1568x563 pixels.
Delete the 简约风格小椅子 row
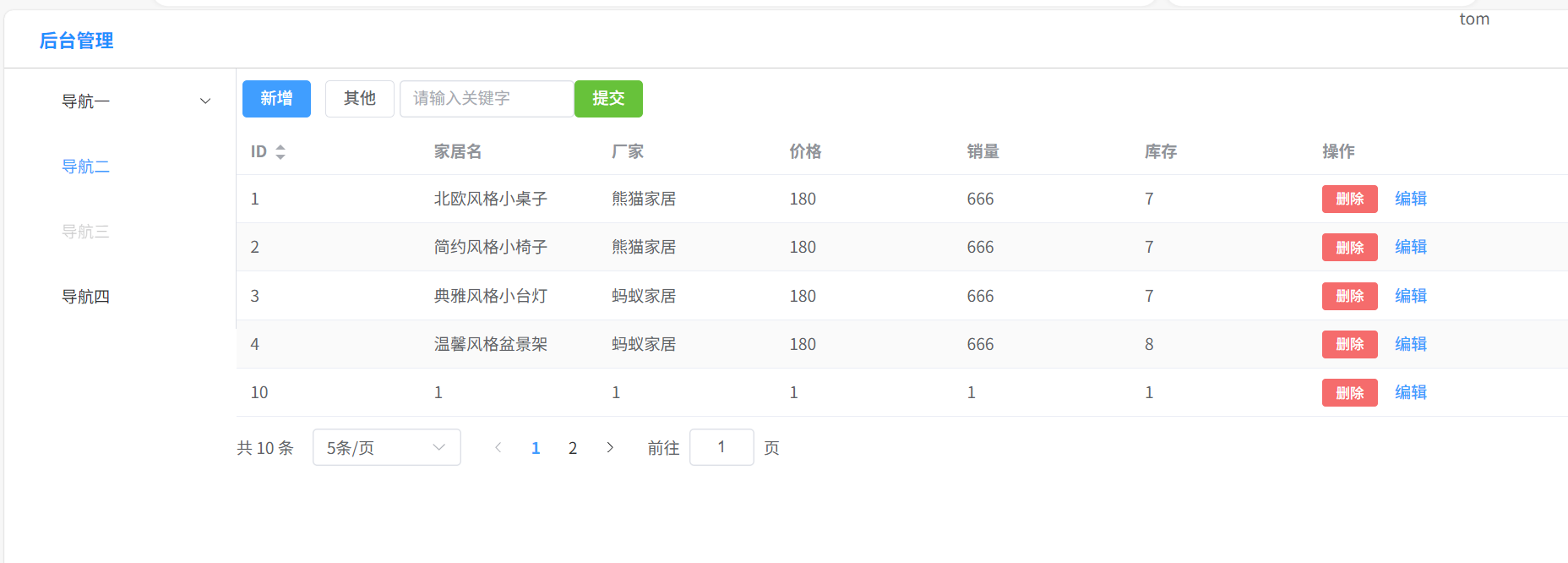tap(1350, 247)
